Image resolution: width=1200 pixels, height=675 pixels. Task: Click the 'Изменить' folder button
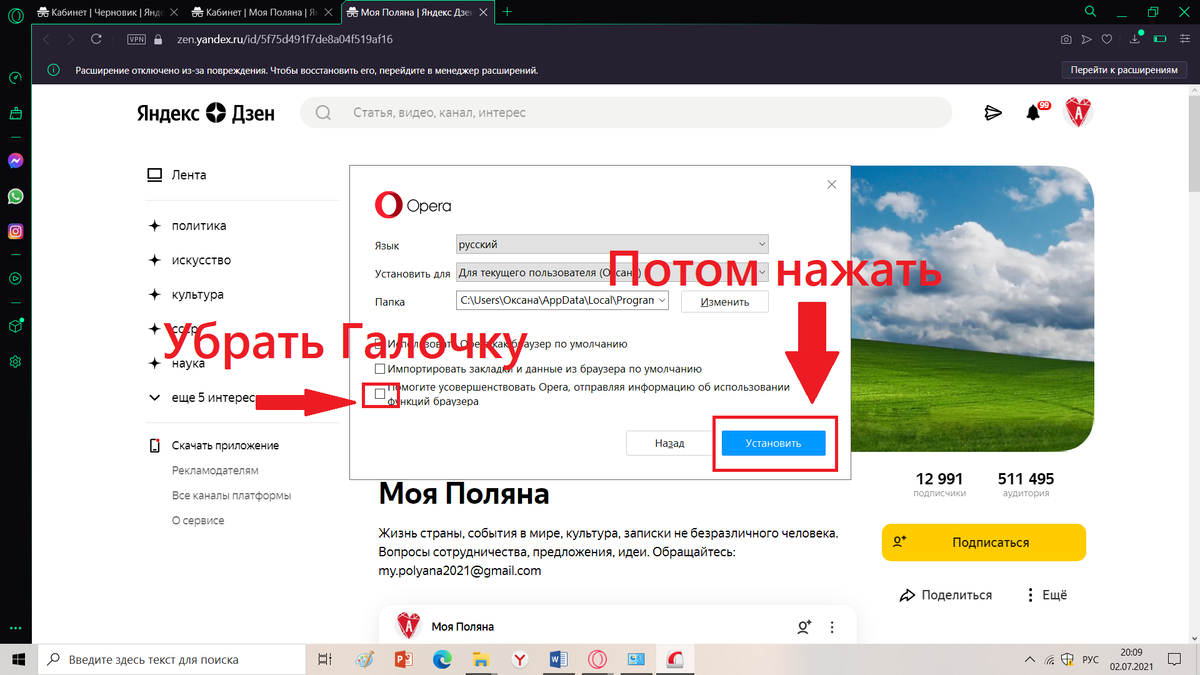pyautogui.click(x=724, y=301)
